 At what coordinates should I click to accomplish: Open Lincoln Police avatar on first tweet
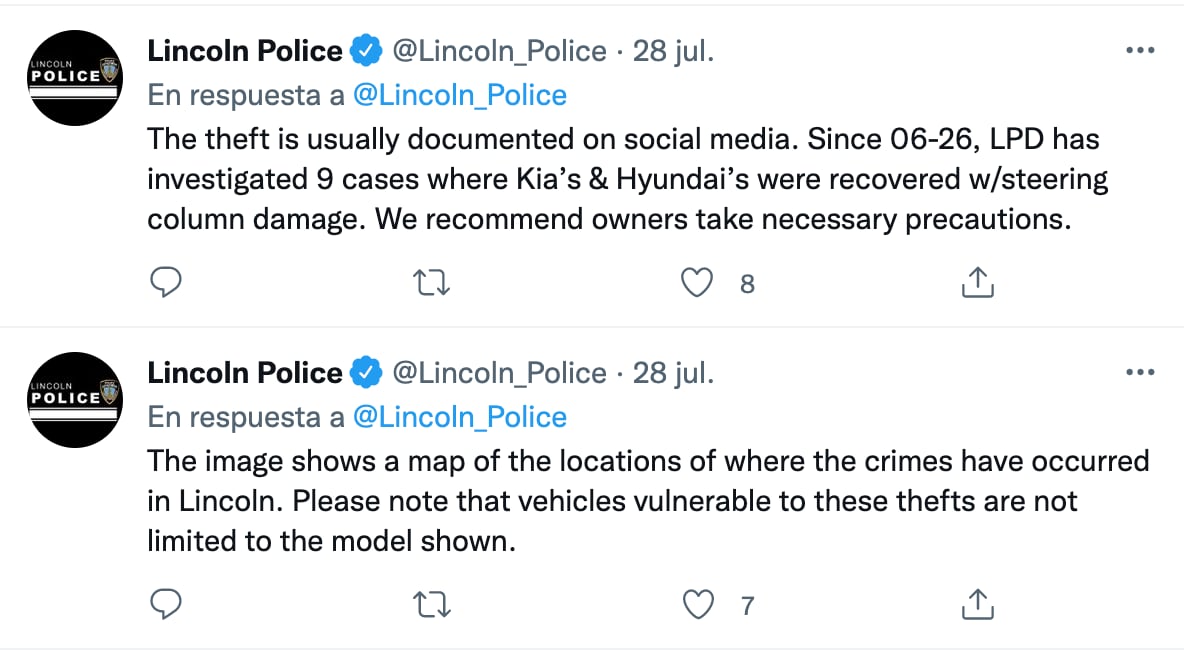pyautogui.click(x=76, y=77)
